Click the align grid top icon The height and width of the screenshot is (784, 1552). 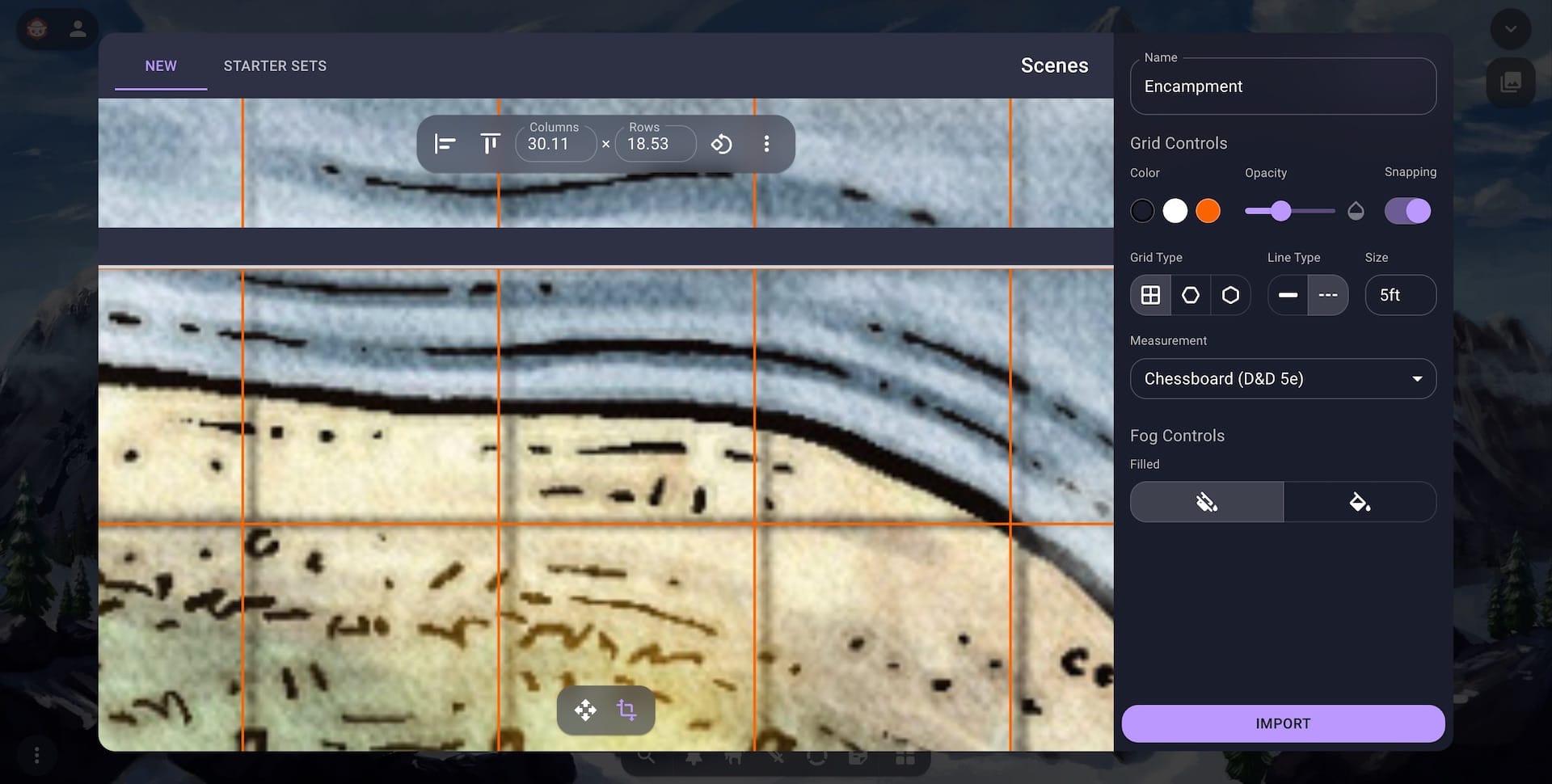coord(490,144)
